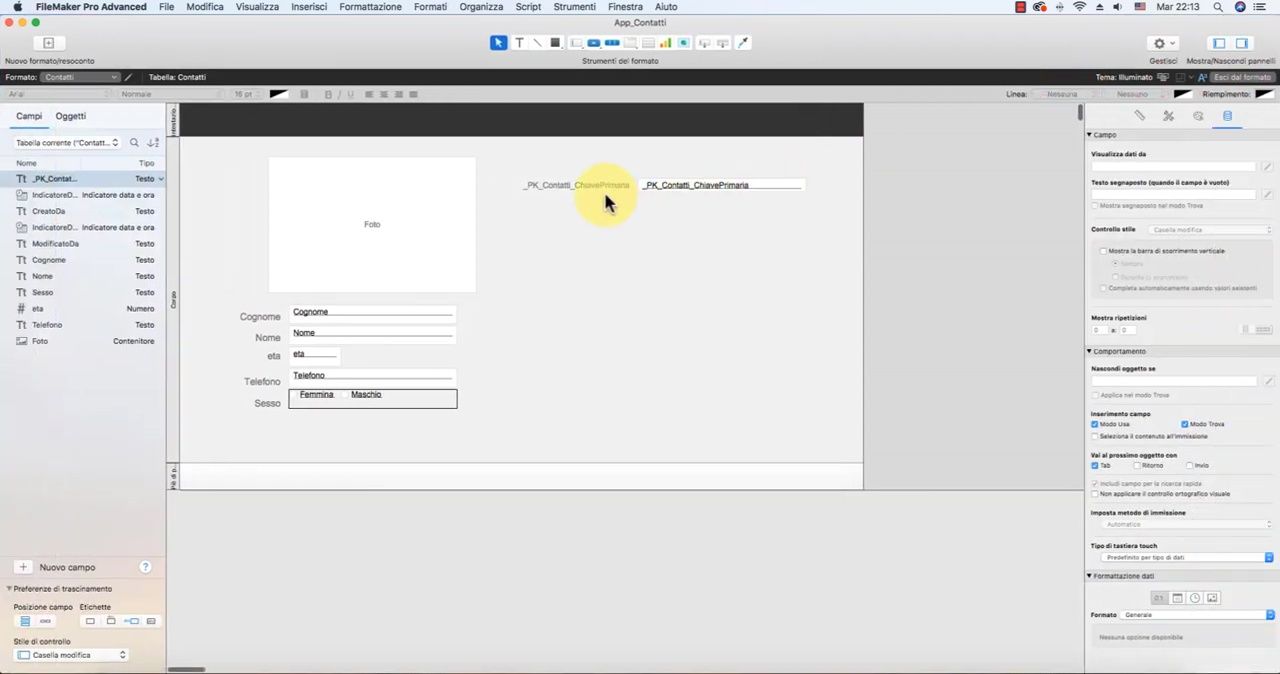The image size is (1280, 674).
Task: Click the Wi-Fi status icon
Action: tap(1080, 7)
